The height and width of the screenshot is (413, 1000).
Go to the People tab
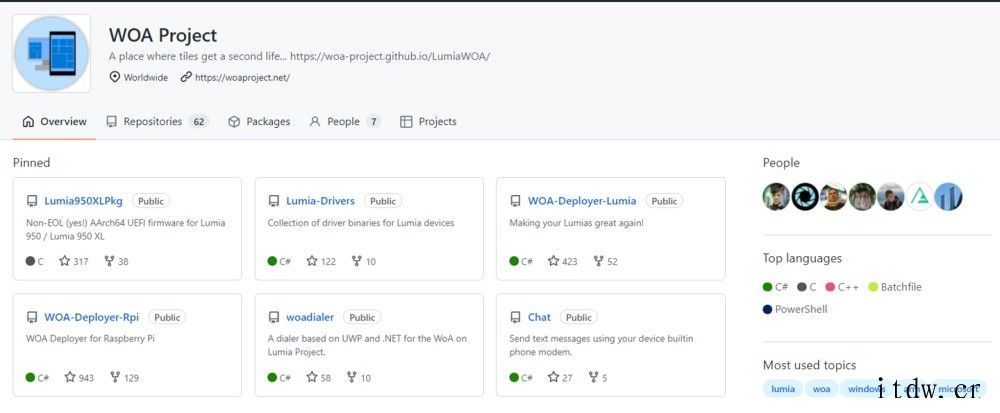coord(343,122)
